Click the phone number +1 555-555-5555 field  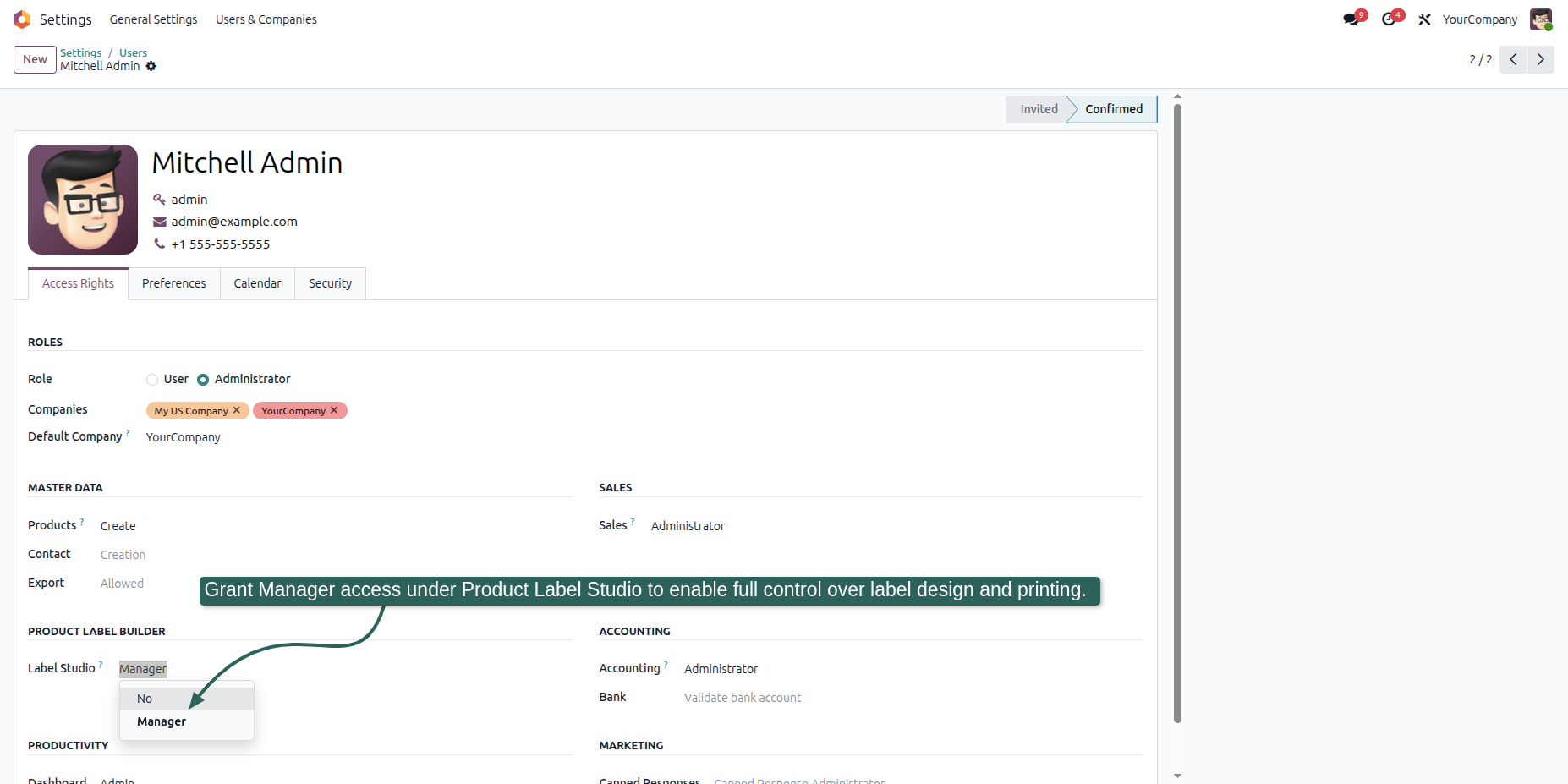coord(221,244)
